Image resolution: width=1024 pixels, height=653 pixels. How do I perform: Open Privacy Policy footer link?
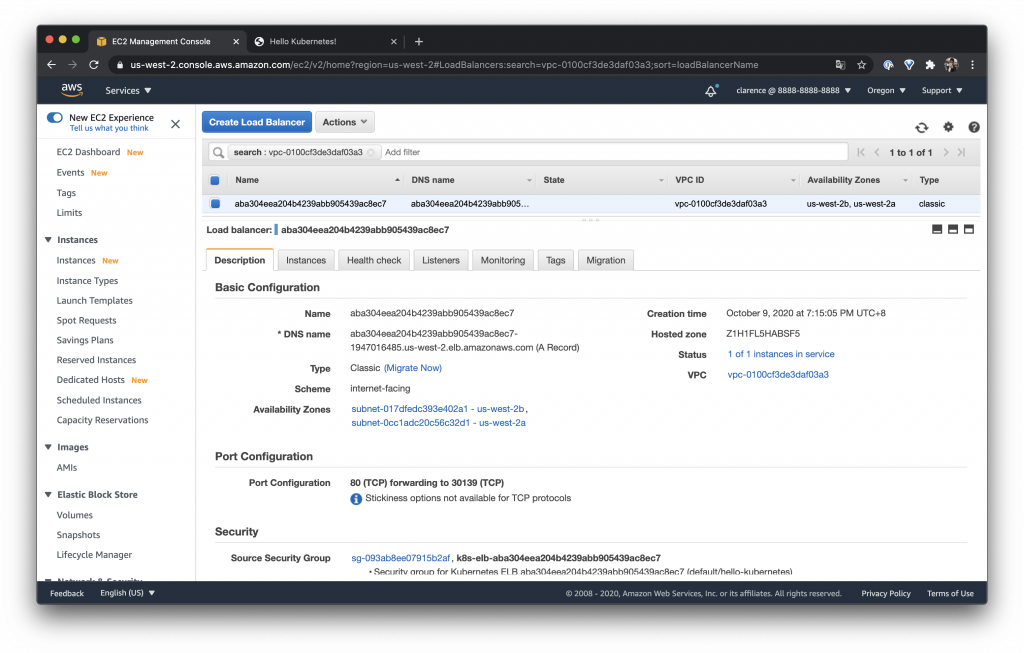pyautogui.click(x=886, y=594)
